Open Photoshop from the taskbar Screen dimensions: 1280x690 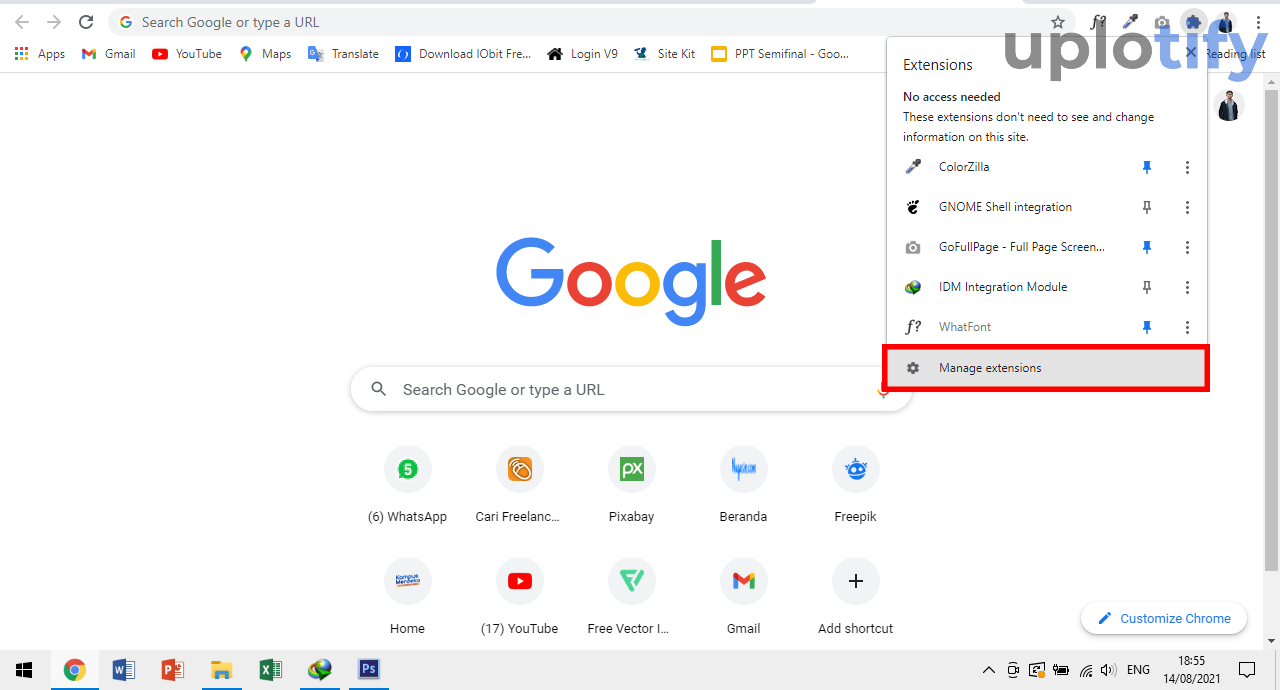[x=369, y=670]
